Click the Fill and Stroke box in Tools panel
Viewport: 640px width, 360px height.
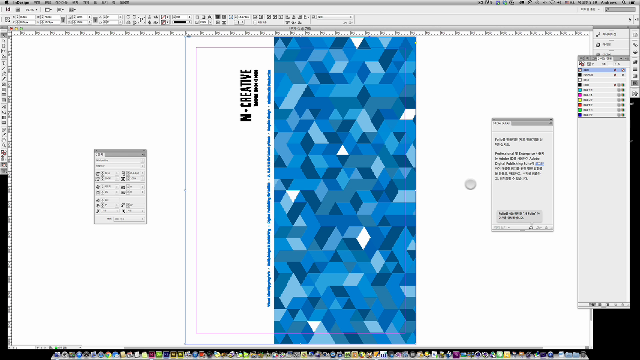pos(4,153)
